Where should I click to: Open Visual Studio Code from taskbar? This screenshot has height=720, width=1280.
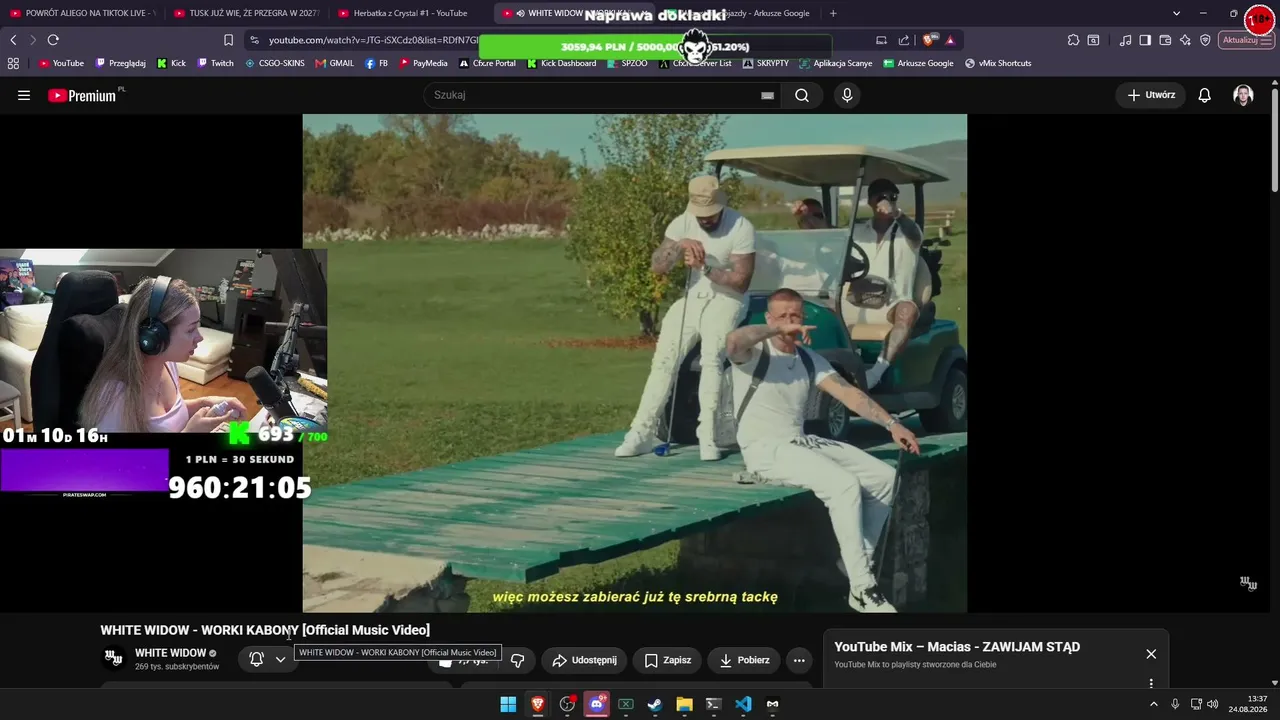click(743, 704)
